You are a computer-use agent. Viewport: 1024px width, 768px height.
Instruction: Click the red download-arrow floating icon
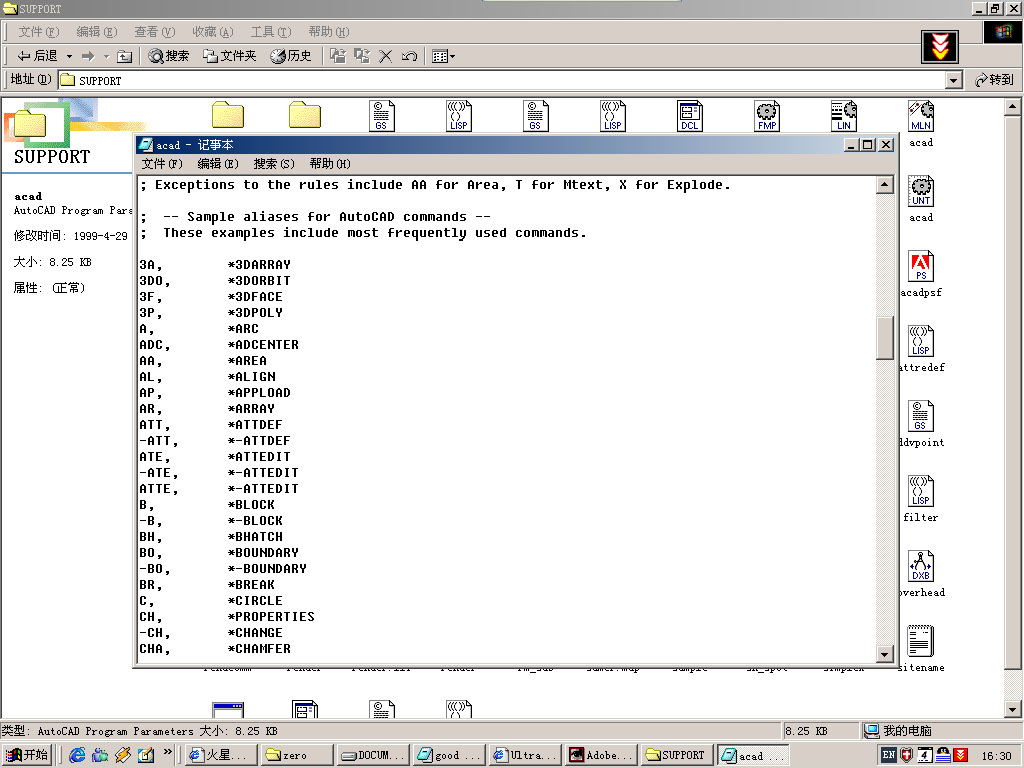(x=940, y=46)
